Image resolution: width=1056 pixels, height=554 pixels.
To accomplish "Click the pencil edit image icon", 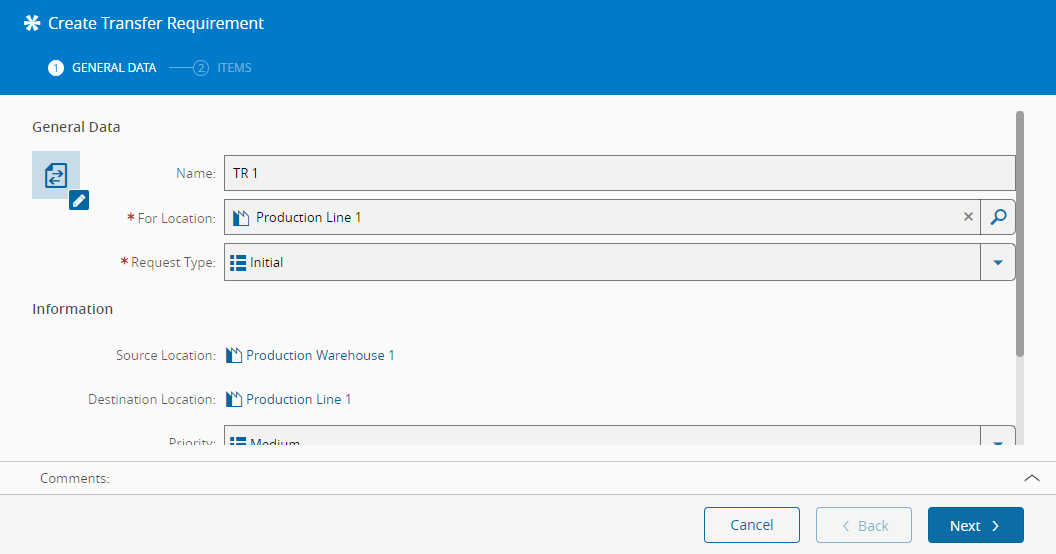I will pos(80,200).
